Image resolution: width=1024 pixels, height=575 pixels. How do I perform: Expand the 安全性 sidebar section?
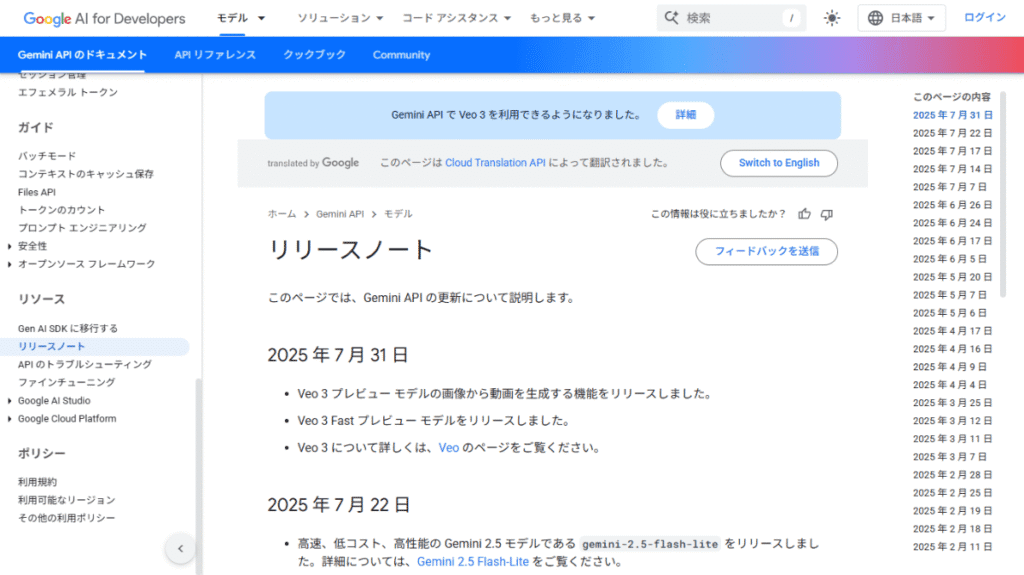click(9, 246)
